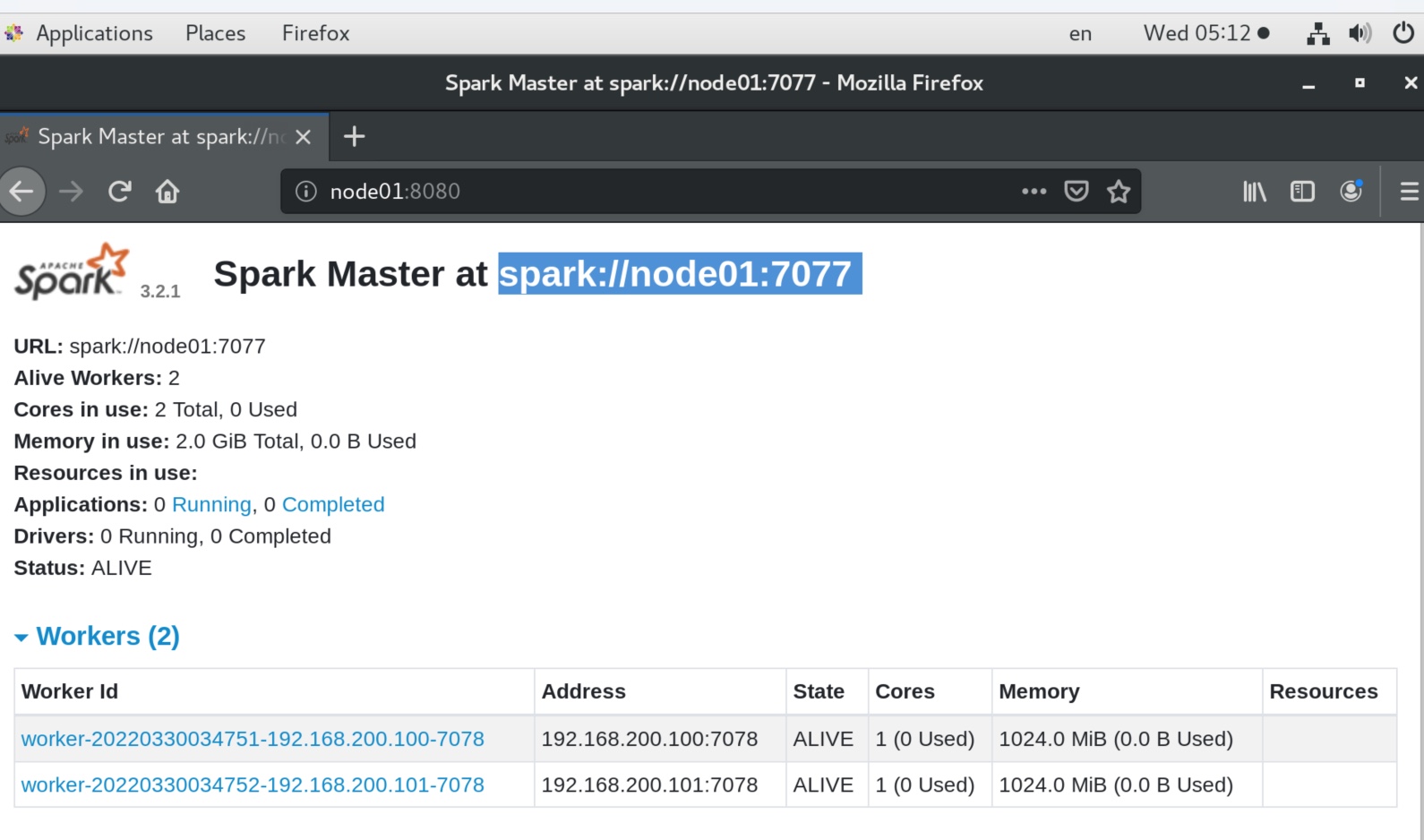Viewport: 1424px width, 840px height.
Task: Go back with the back arrow
Action: coord(21,191)
